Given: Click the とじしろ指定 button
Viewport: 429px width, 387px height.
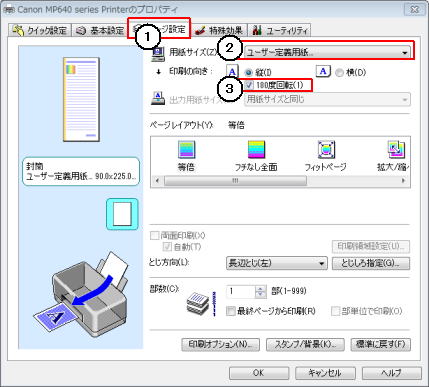Looking at the screenshot, I should [371, 263].
